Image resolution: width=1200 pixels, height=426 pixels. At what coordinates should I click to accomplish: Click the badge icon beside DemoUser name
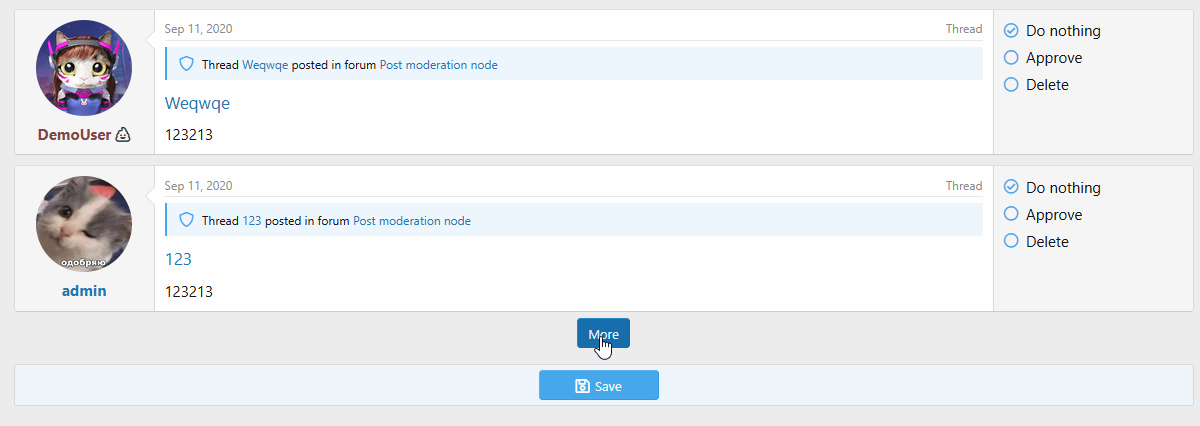click(124, 134)
